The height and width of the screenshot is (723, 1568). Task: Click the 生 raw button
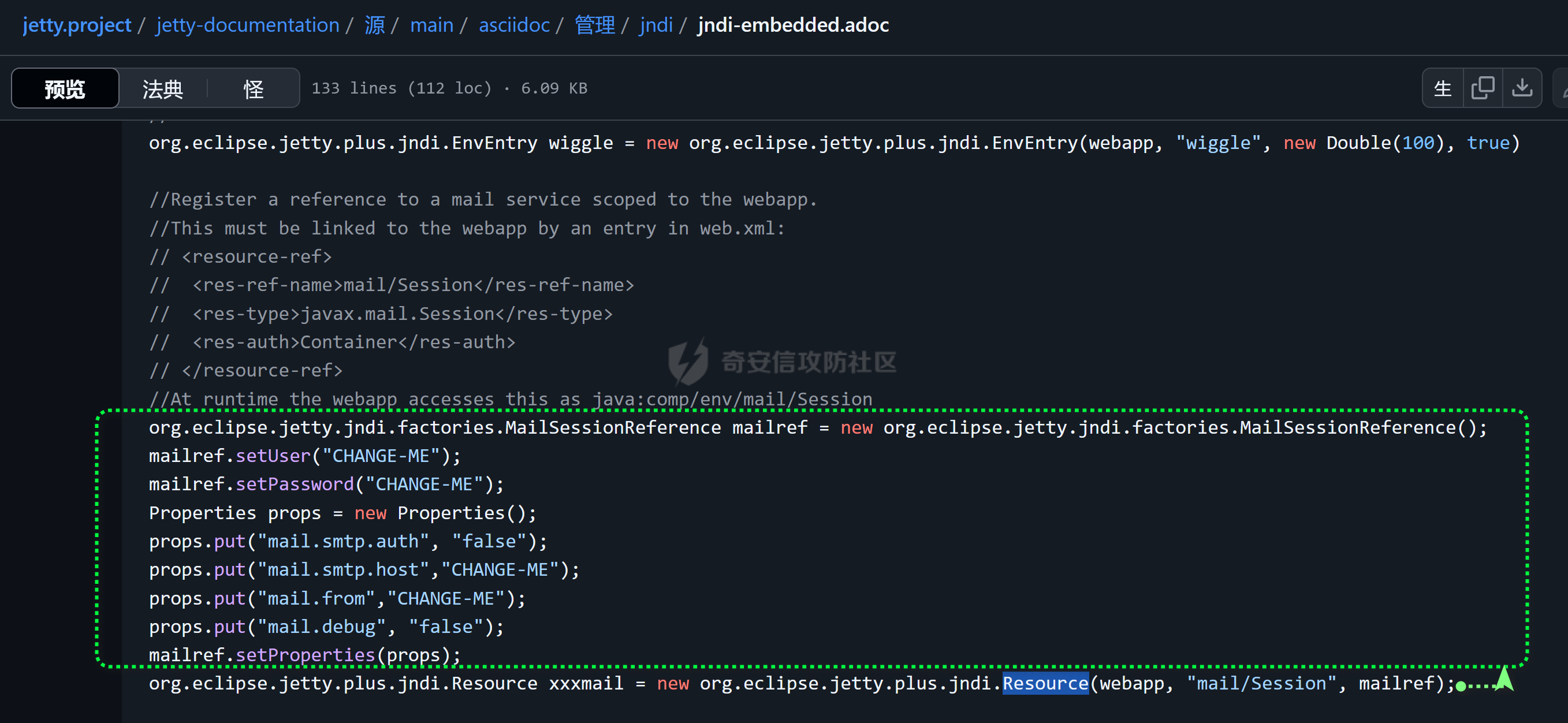pos(1443,88)
